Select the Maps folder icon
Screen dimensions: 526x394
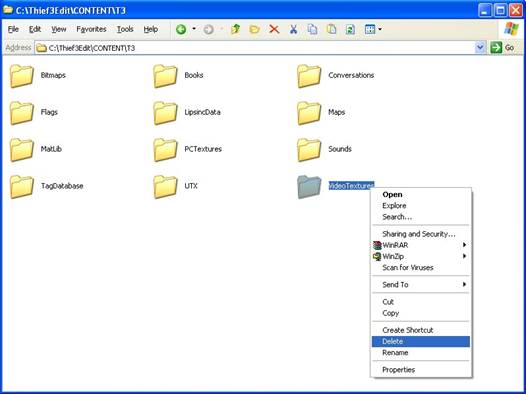pyautogui.click(x=309, y=113)
